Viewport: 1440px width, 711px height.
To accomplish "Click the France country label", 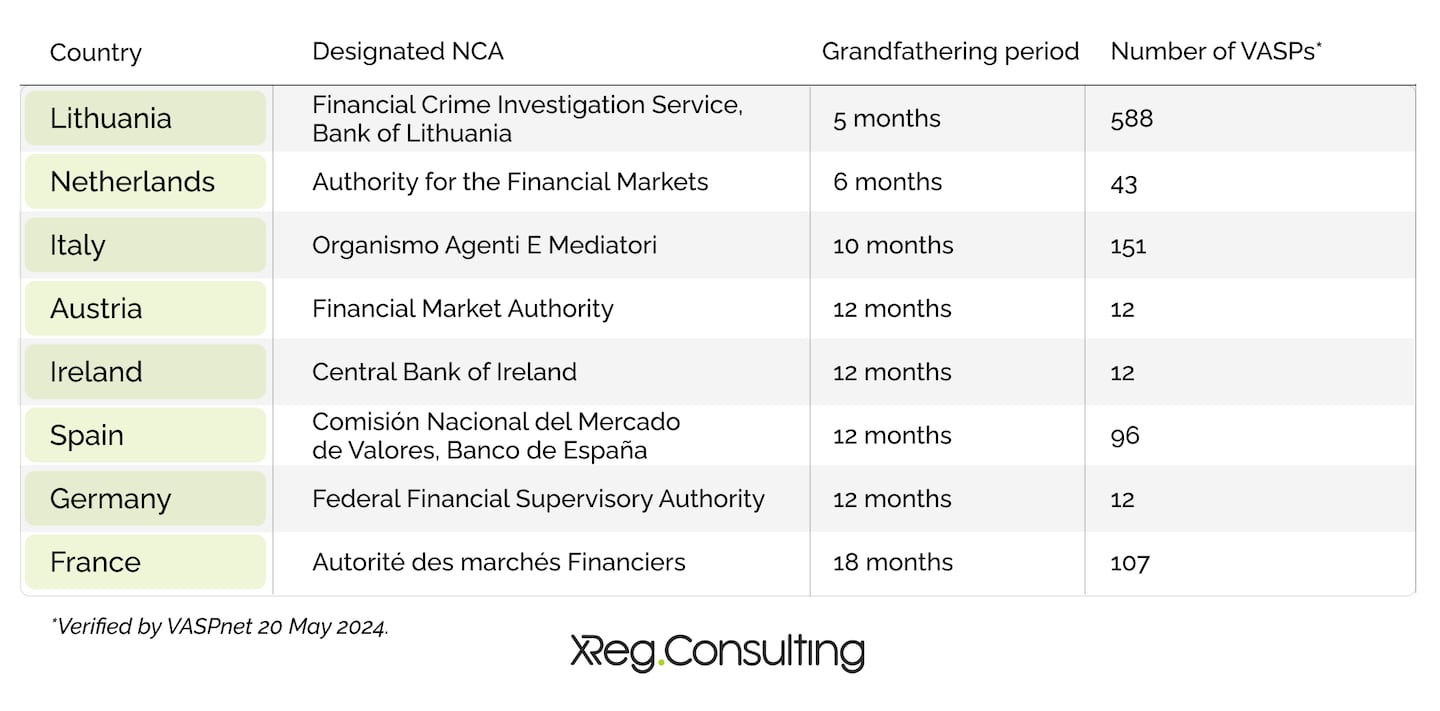I will tap(95, 561).
